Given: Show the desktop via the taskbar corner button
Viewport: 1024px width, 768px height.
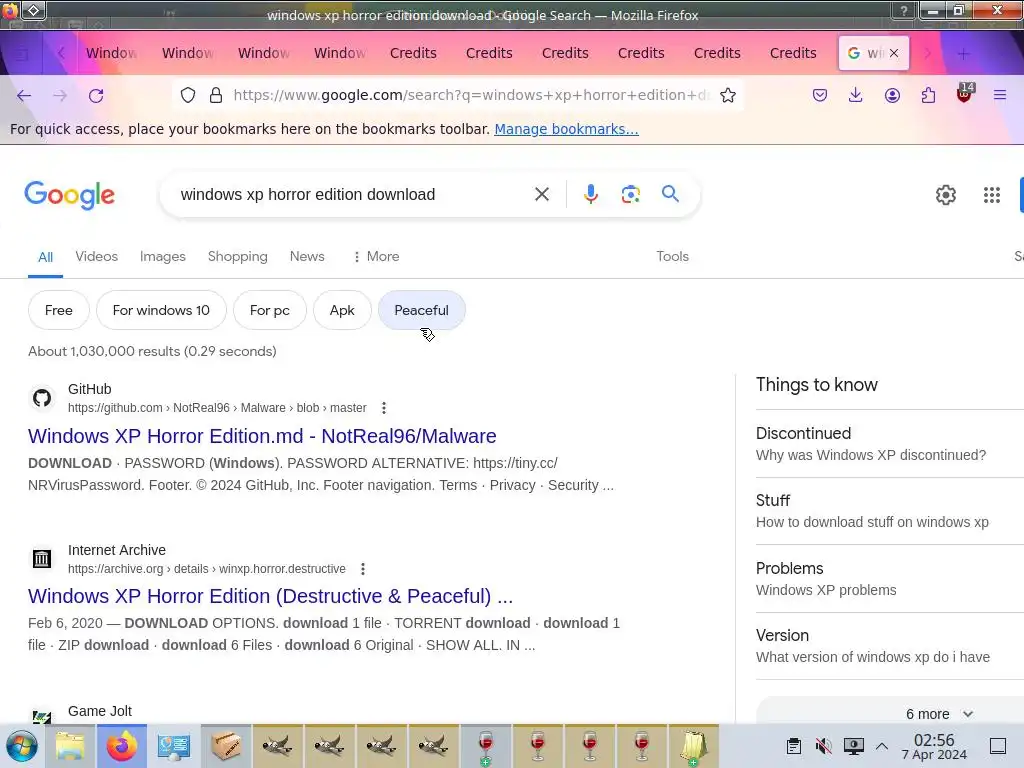Looking at the screenshot, I should pyautogui.click(x=998, y=746).
